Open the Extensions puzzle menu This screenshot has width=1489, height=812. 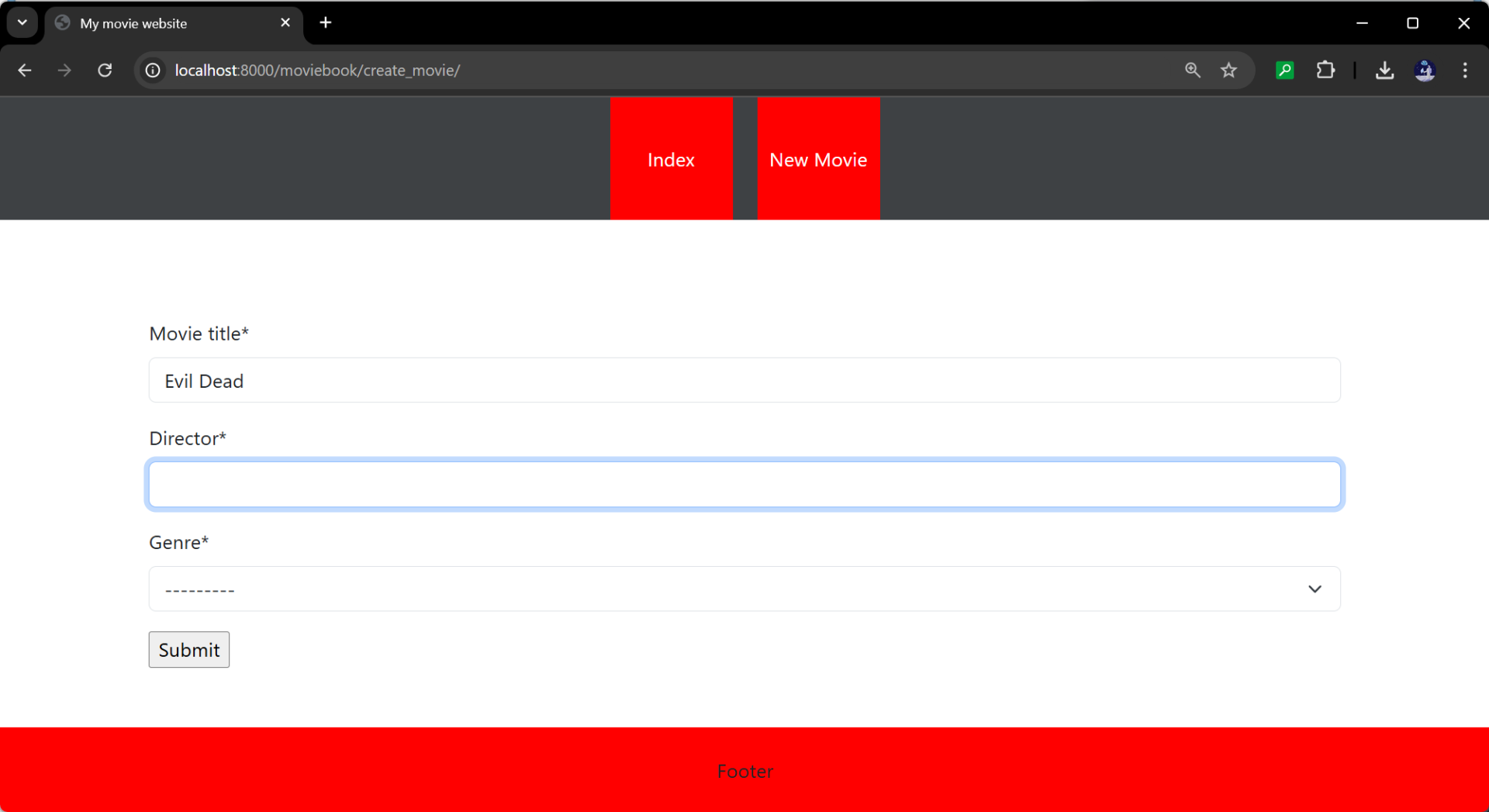click(x=1326, y=71)
